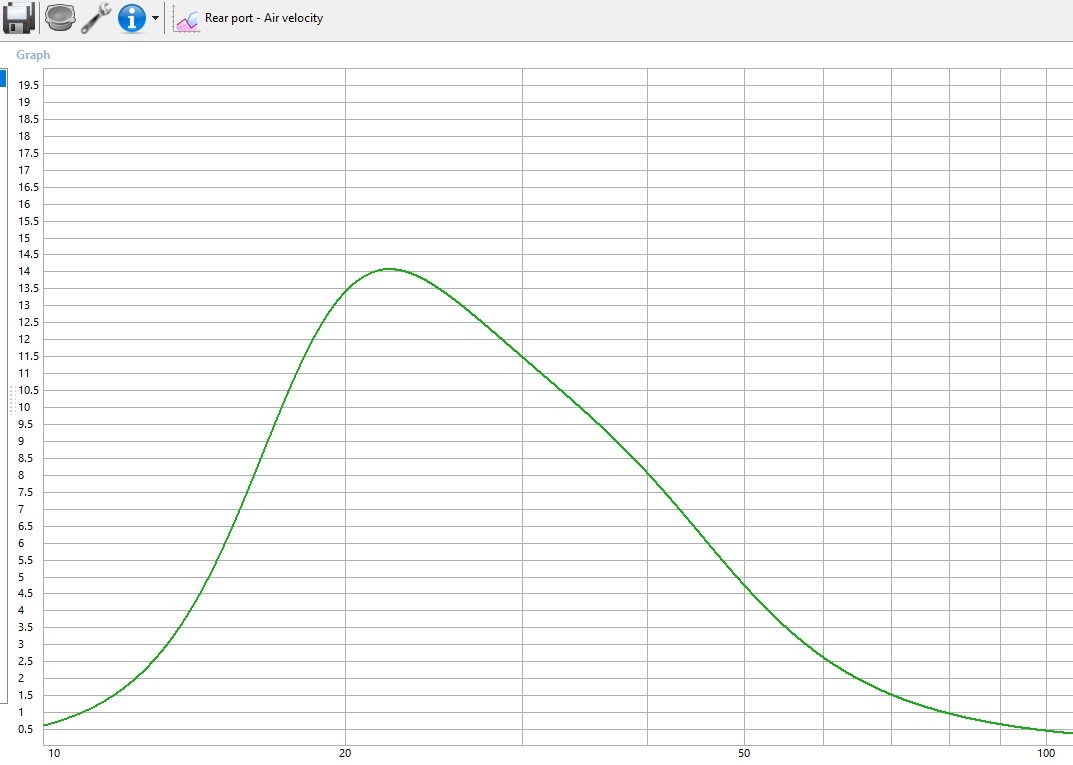Click the 19.5 y-axis label
The height and width of the screenshot is (765, 1073).
[x=29, y=85]
